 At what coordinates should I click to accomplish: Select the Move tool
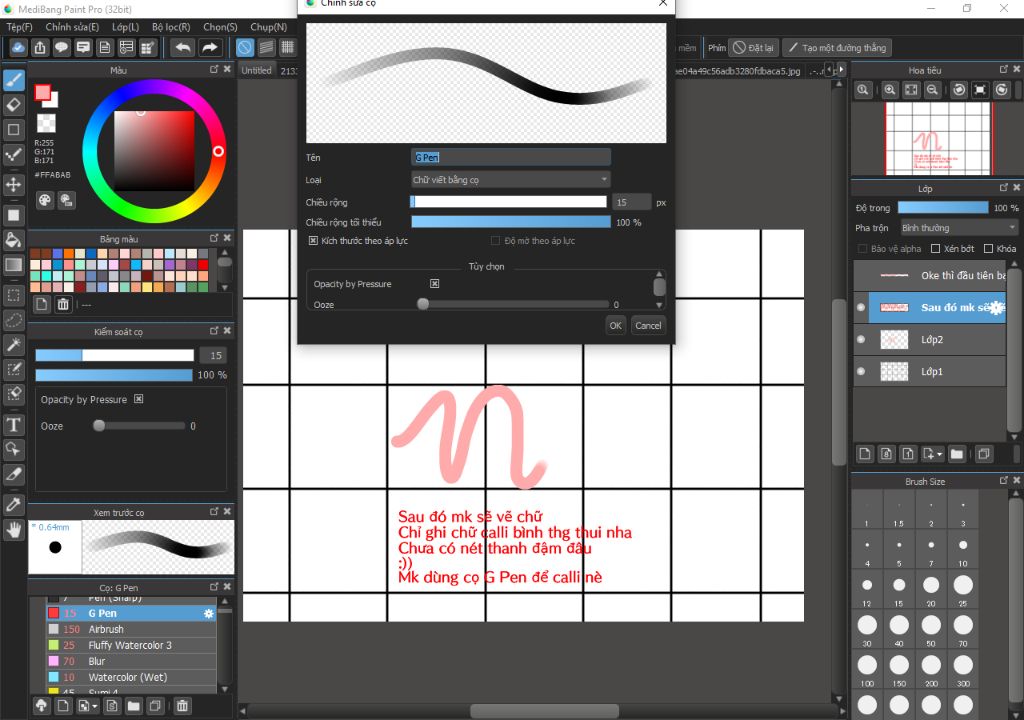[x=14, y=185]
